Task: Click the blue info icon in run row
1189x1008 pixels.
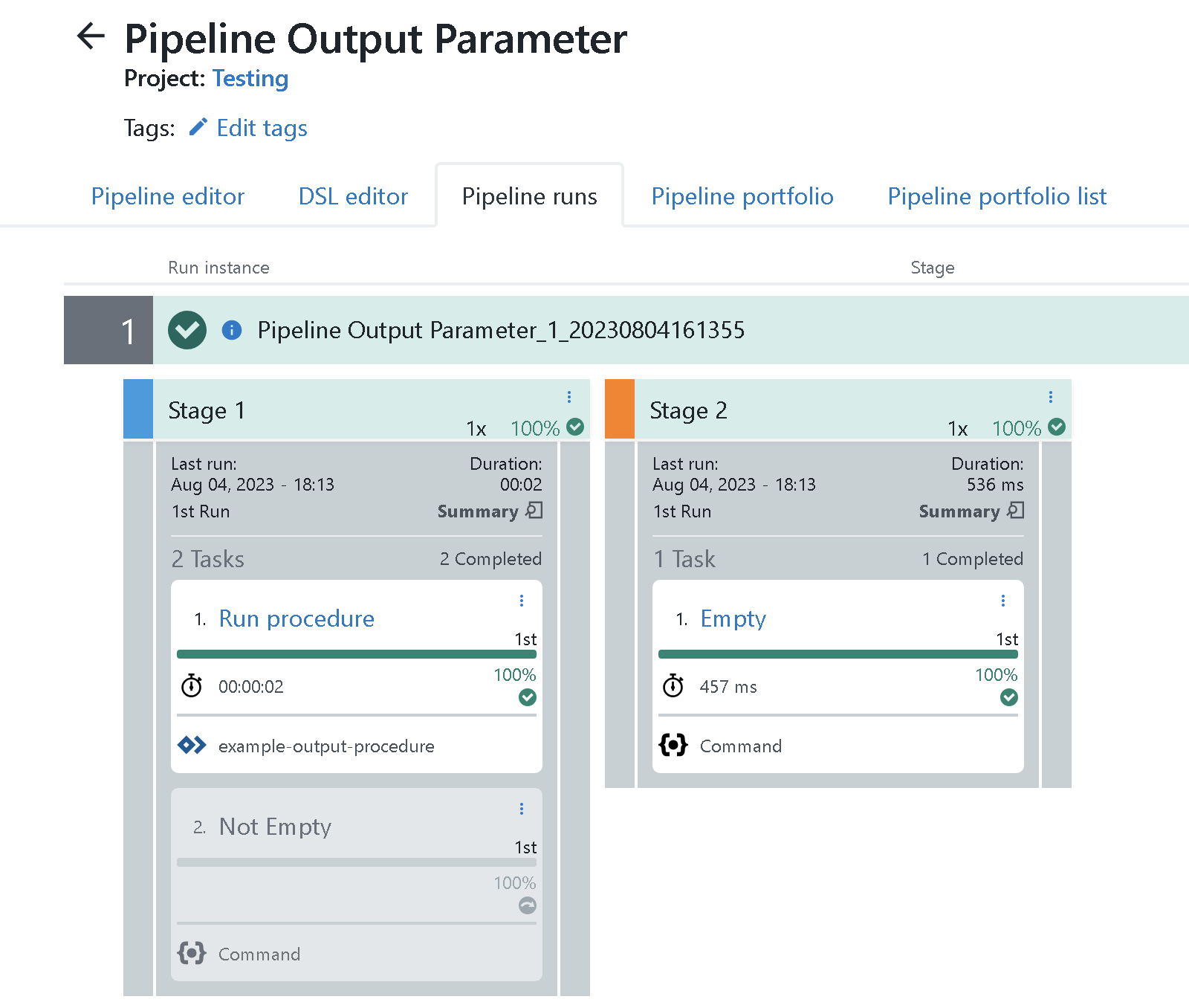Action: pos(232,330)
